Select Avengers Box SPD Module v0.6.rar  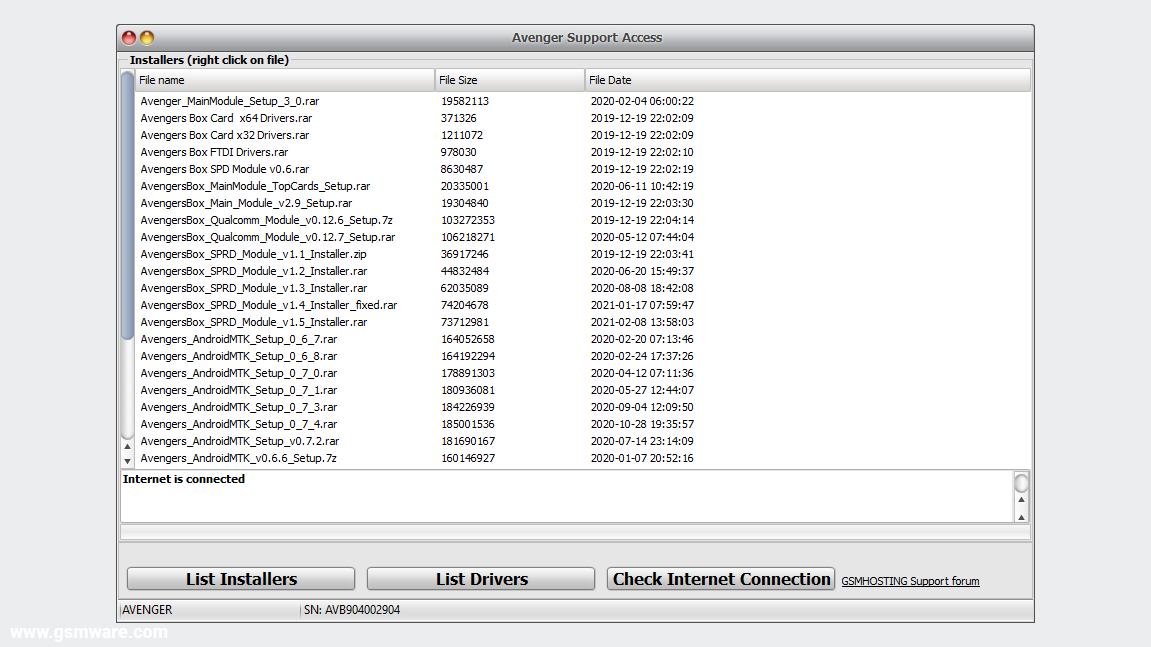[224, 169]
